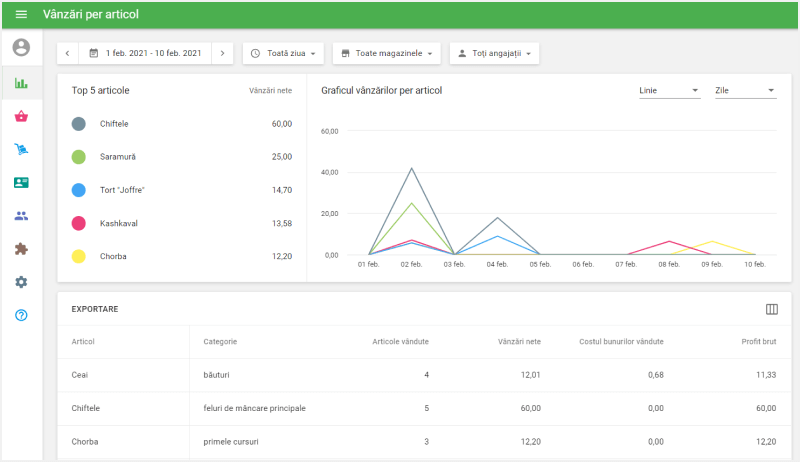Screen dimensions: 800x462
Task: Click the Ceai row in the table
Action: point(424,375)
